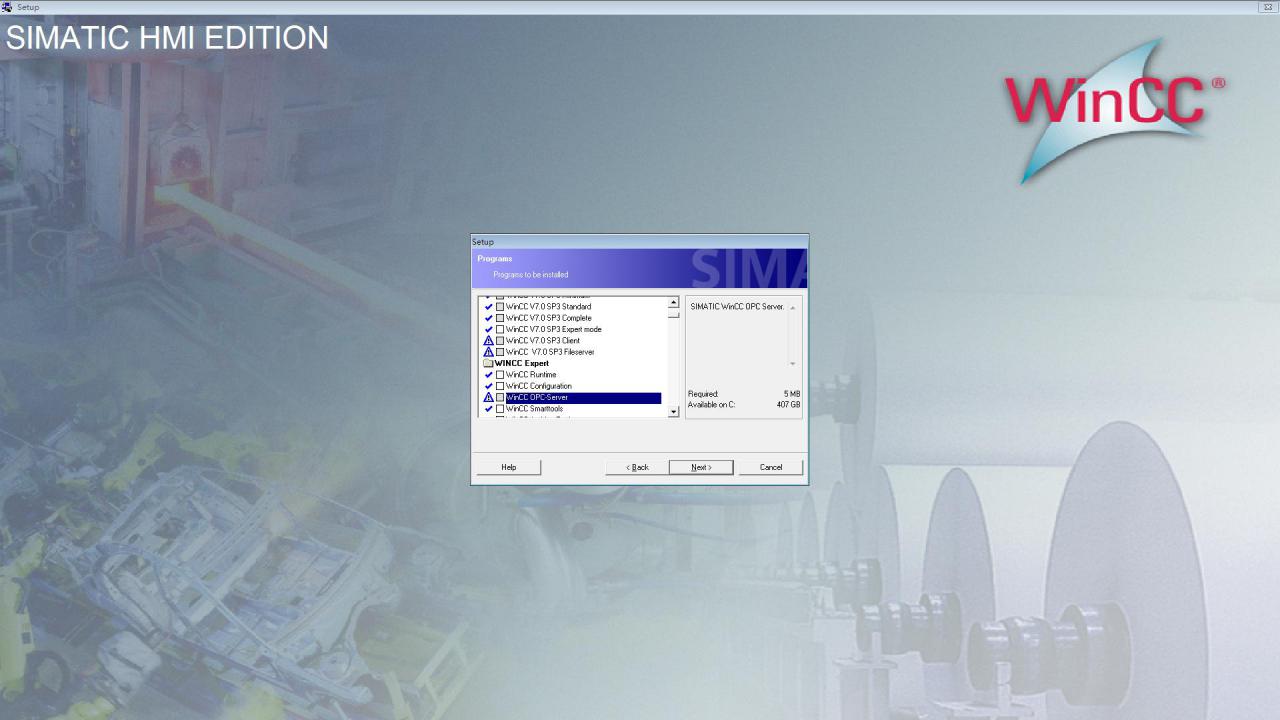Click the blue checkmark beside WinCC Smarttools
Image resolution: width=1280 pixels, height=720 pixels.
pos(488,409)
